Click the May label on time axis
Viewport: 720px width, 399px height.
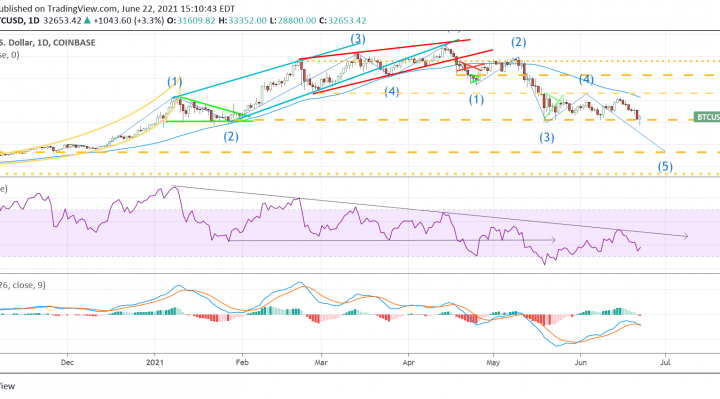click(493, 362)
